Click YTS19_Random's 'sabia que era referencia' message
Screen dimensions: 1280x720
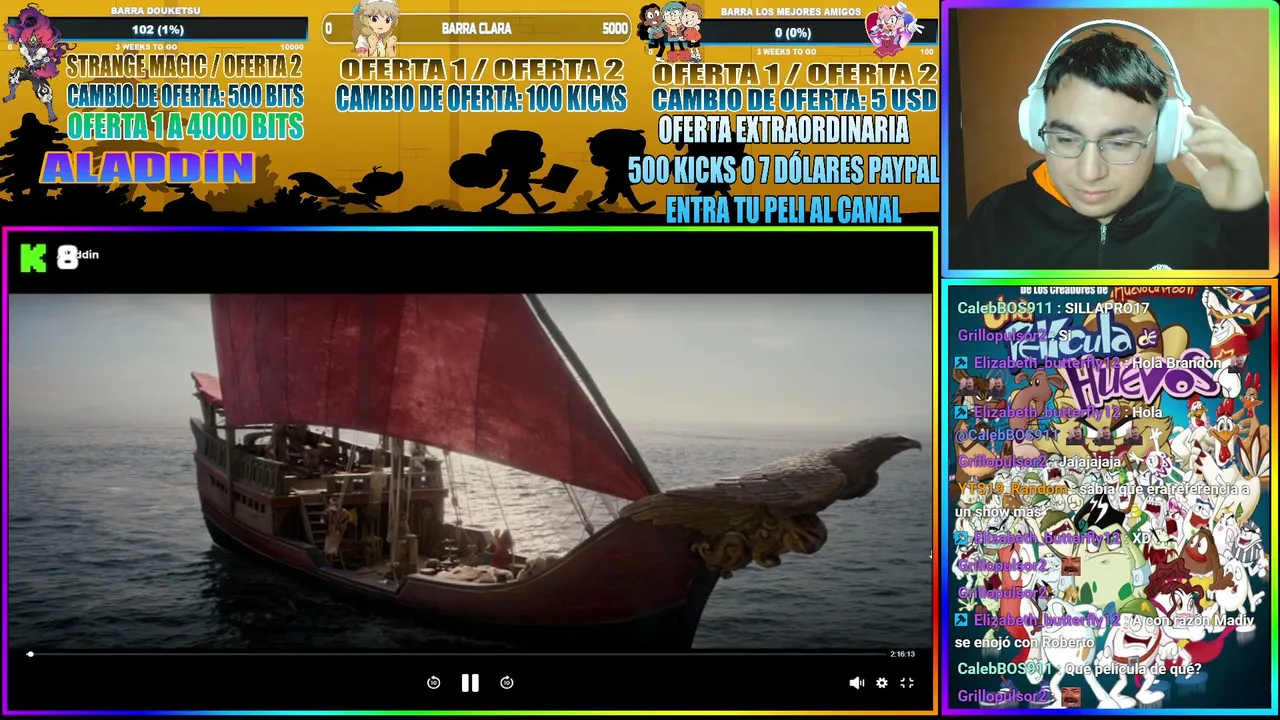(x=1102, y=500)
